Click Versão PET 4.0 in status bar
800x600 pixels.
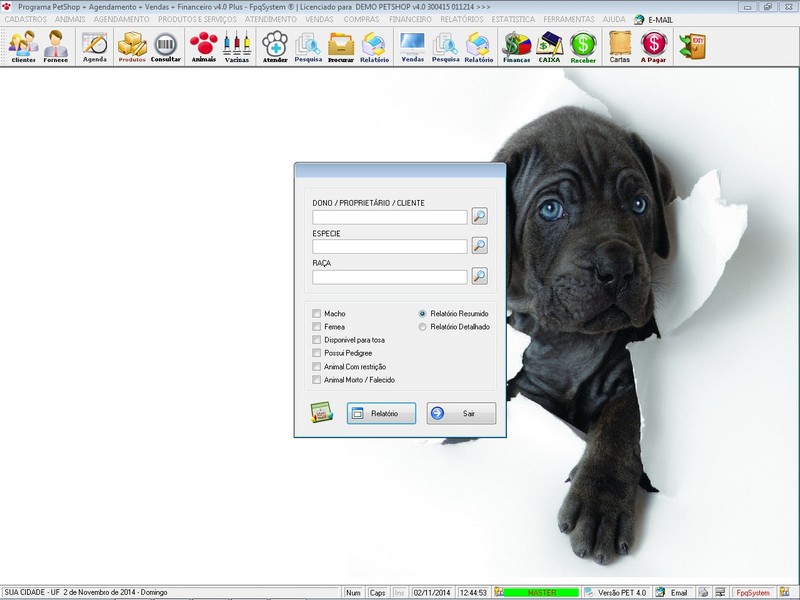(617, 592)
